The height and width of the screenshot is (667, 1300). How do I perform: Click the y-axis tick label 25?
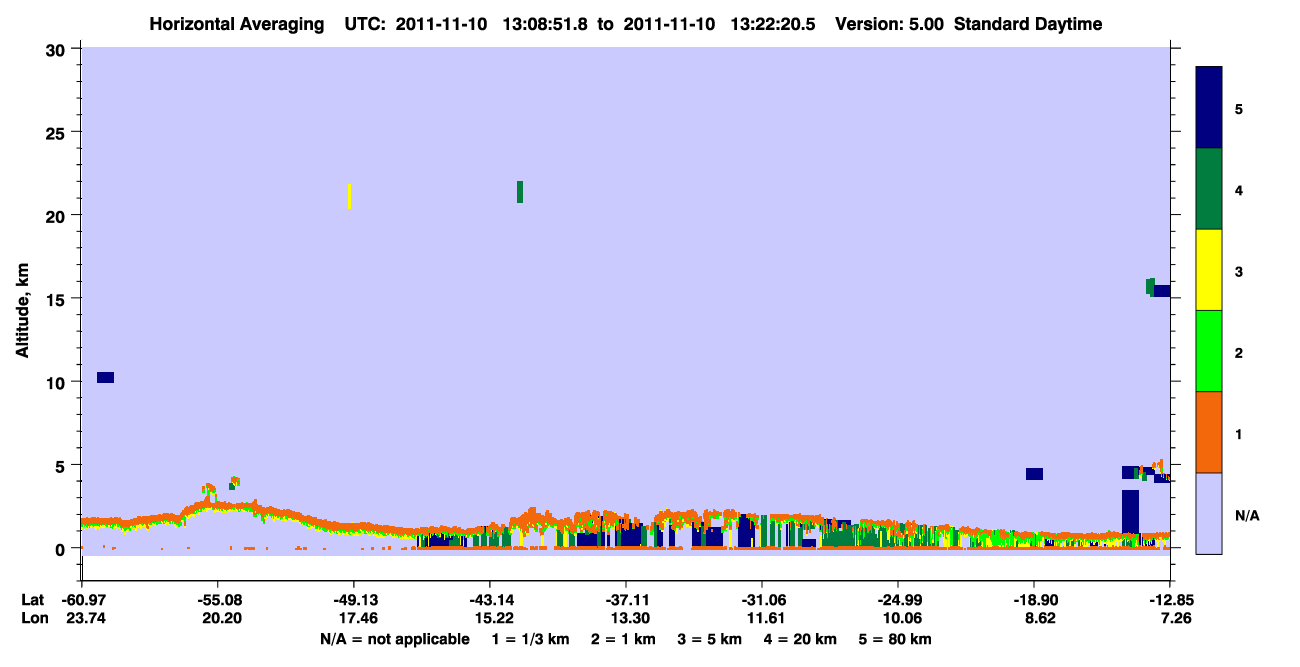pos(57,132)
